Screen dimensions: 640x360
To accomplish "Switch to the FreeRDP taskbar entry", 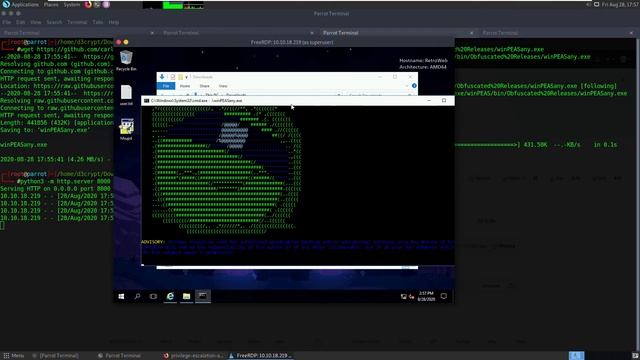I will (260, 356).
